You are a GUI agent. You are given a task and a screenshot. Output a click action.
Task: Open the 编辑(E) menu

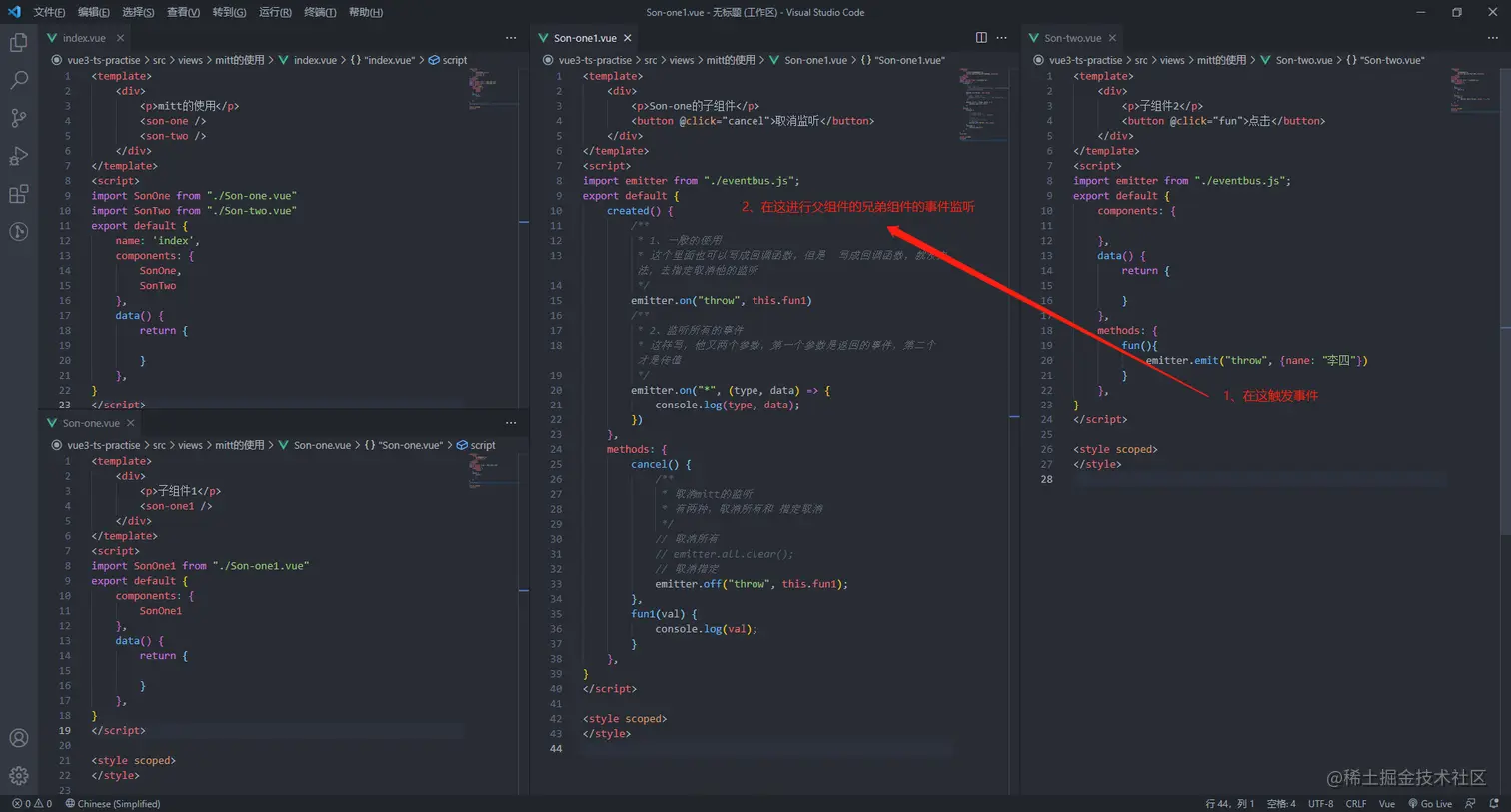pyautogui.click(x=94, y=12)
